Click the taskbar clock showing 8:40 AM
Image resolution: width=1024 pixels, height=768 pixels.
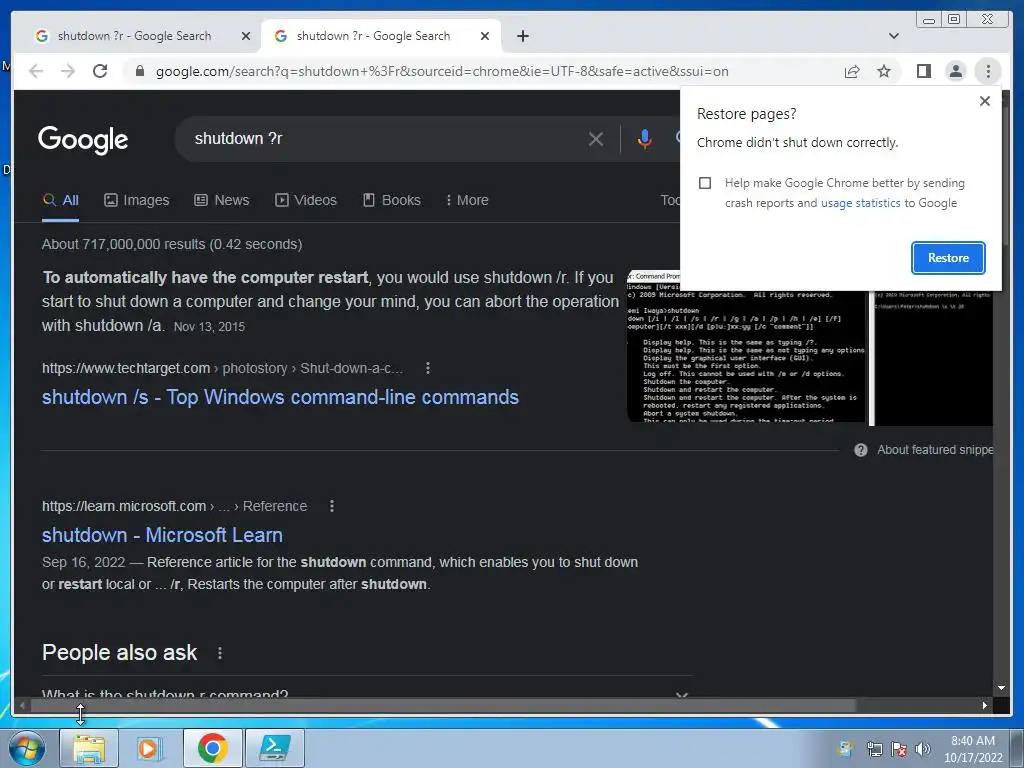(972, 749)
